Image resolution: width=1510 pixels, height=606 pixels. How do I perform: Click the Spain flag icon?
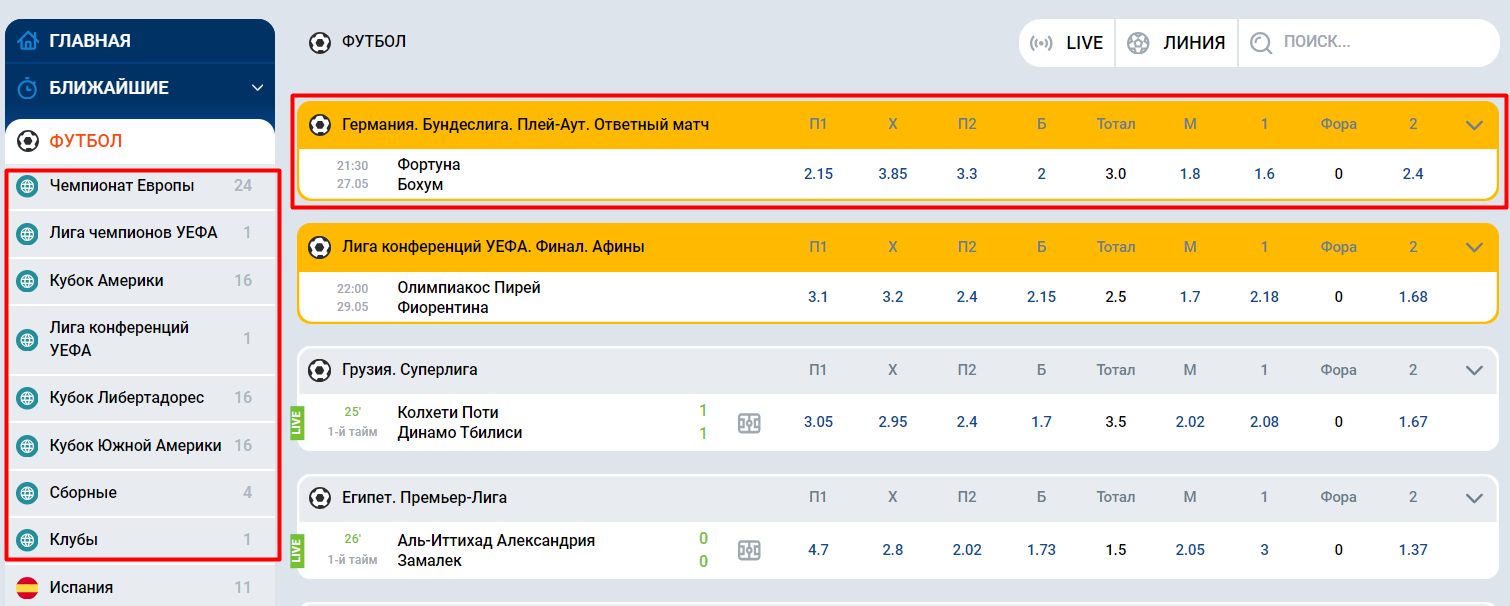tap(28, 587)
